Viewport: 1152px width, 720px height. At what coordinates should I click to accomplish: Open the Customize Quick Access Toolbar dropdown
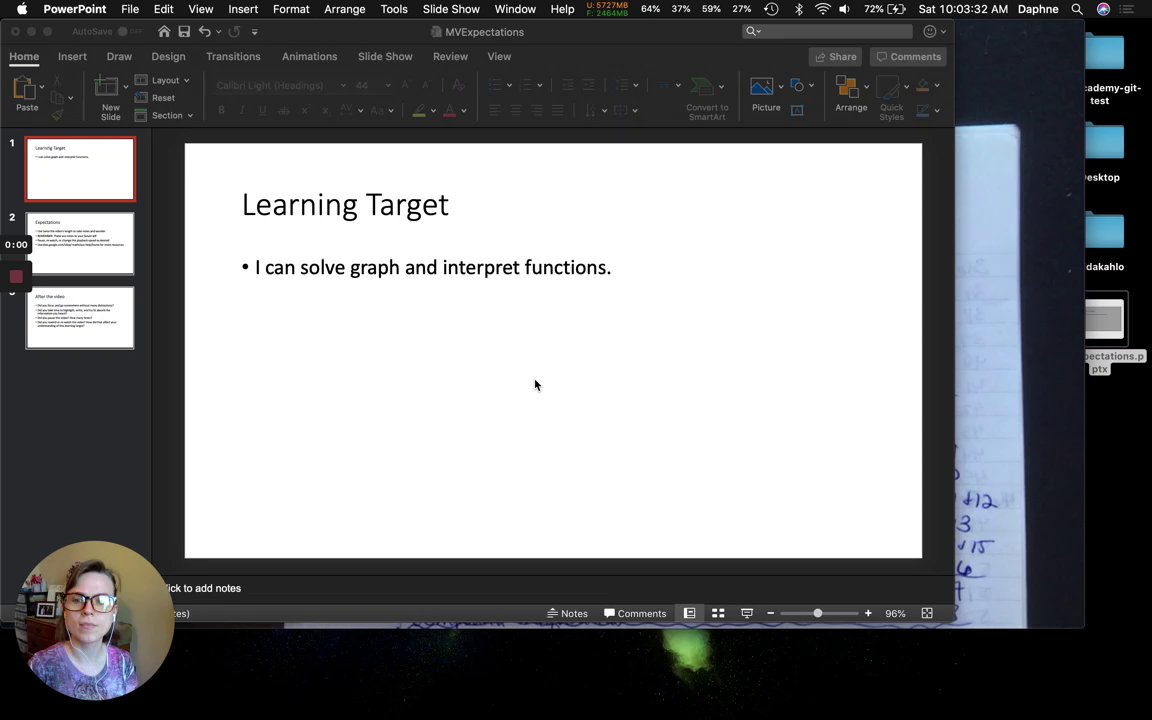254,32
